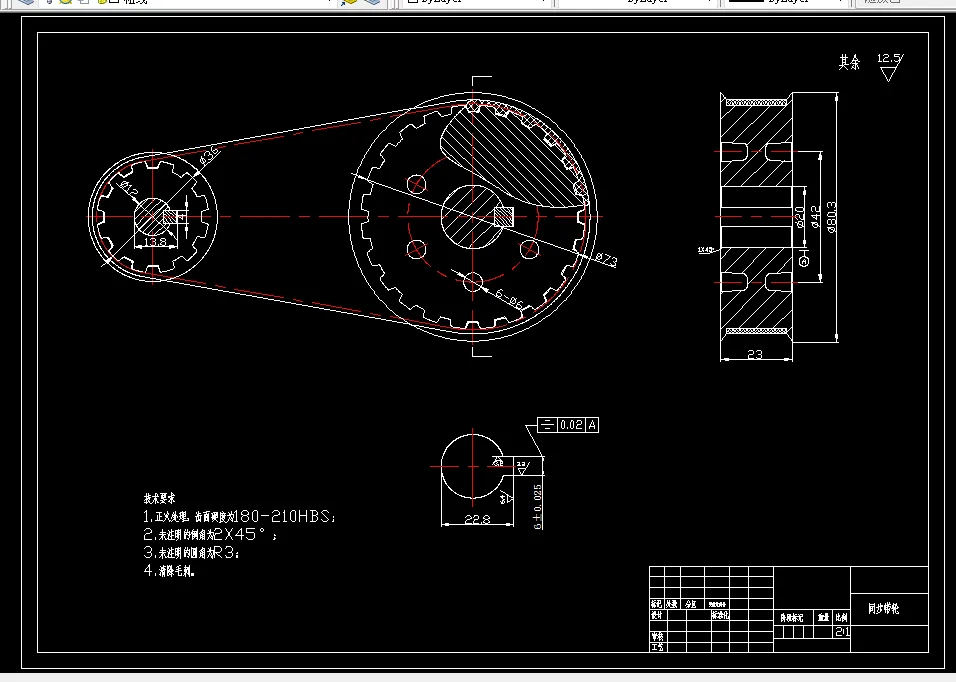Select the 1X45 chamfer note beside section view
Screen dimensions: 956x682
click(705, 250)
